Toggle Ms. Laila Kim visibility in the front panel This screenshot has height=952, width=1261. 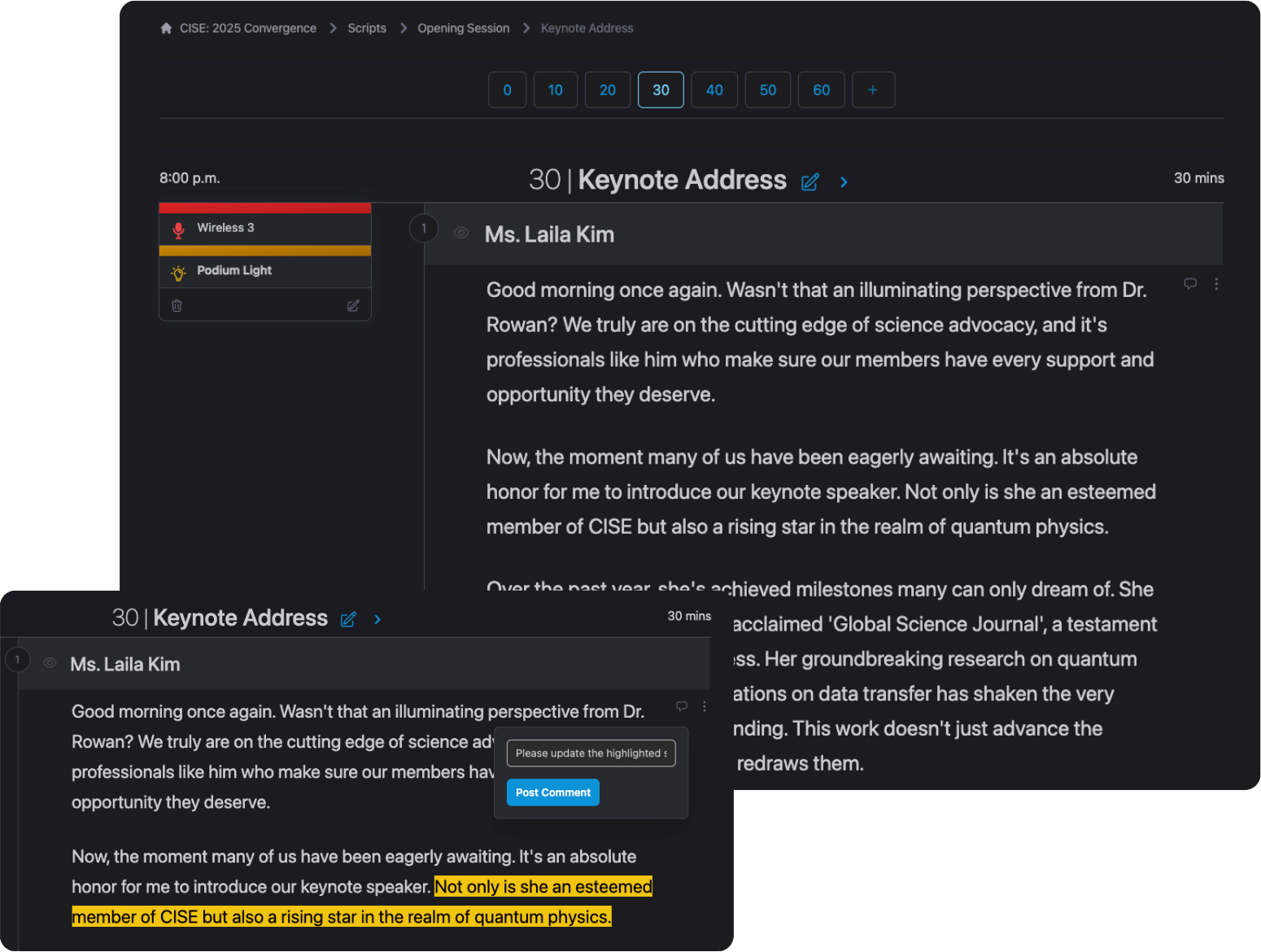[x=50, y=663]
